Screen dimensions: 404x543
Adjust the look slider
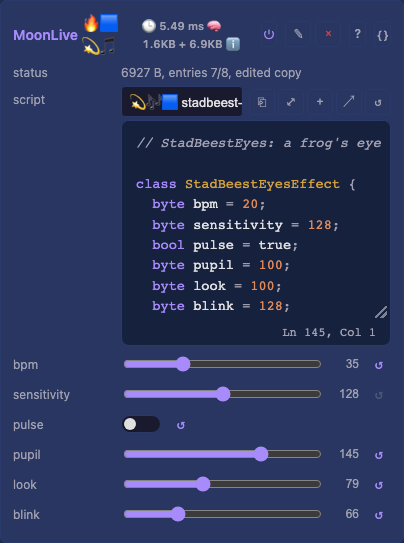click(x=223, y=484)
